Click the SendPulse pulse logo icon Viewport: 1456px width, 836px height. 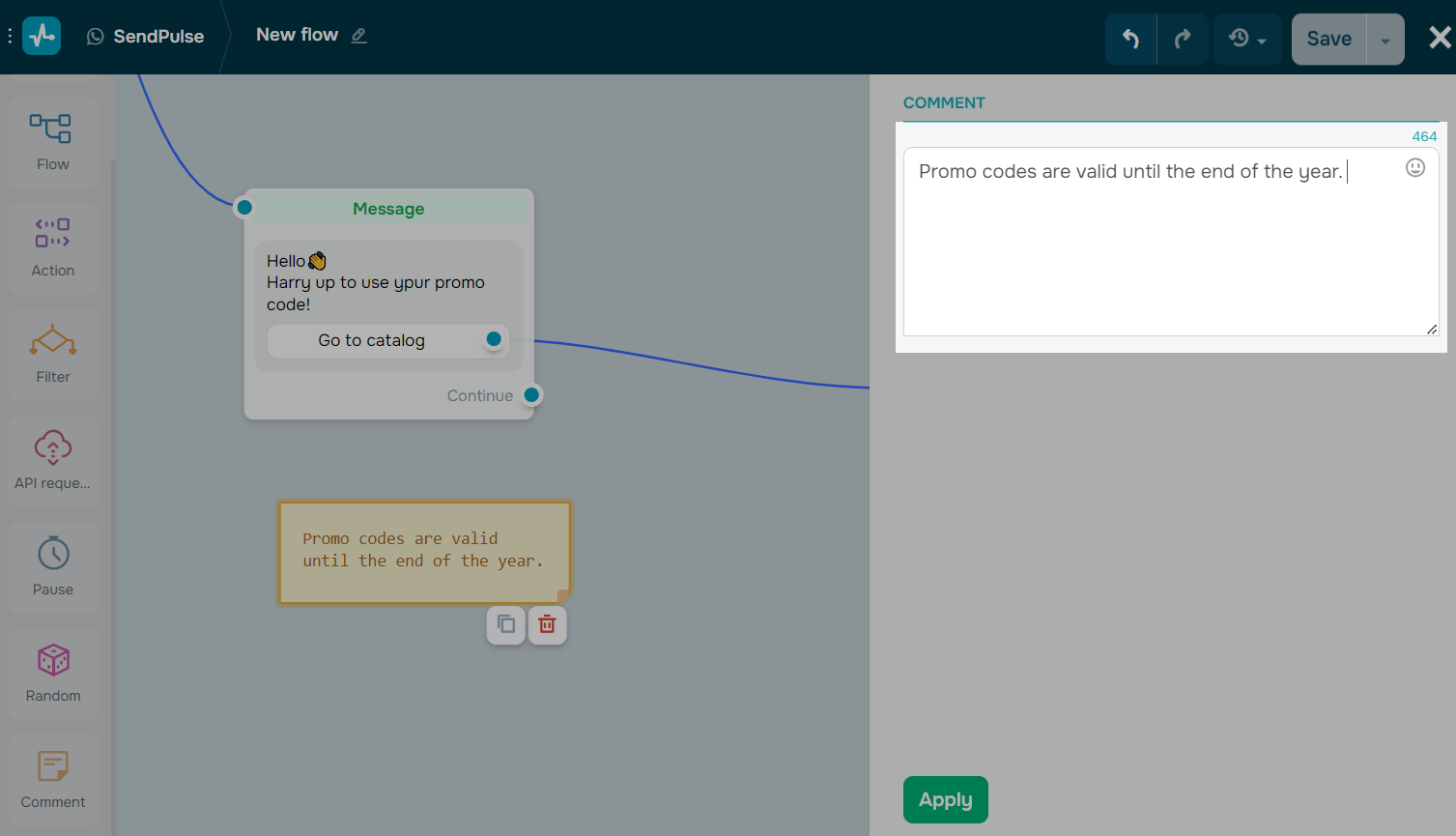click(x=40, y=35)
